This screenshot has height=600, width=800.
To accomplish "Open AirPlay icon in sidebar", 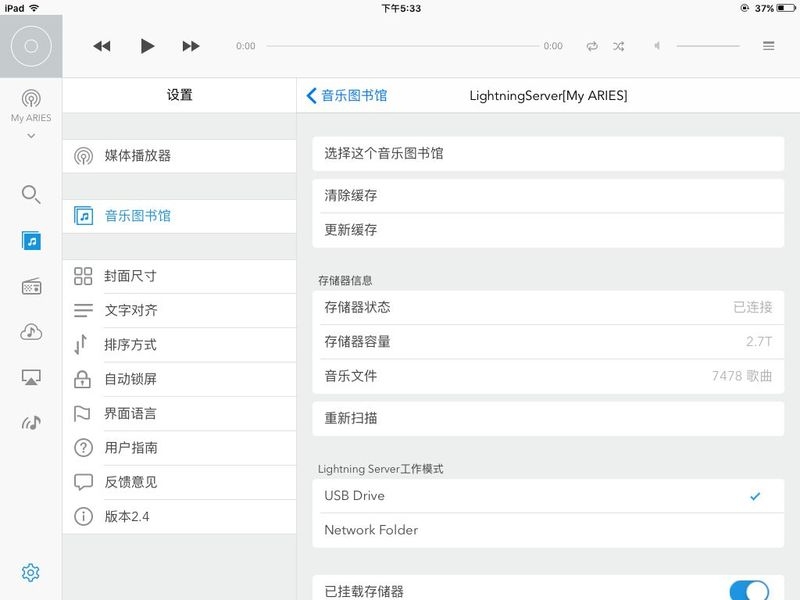I will pyautogui.click(x=31, y=377).
